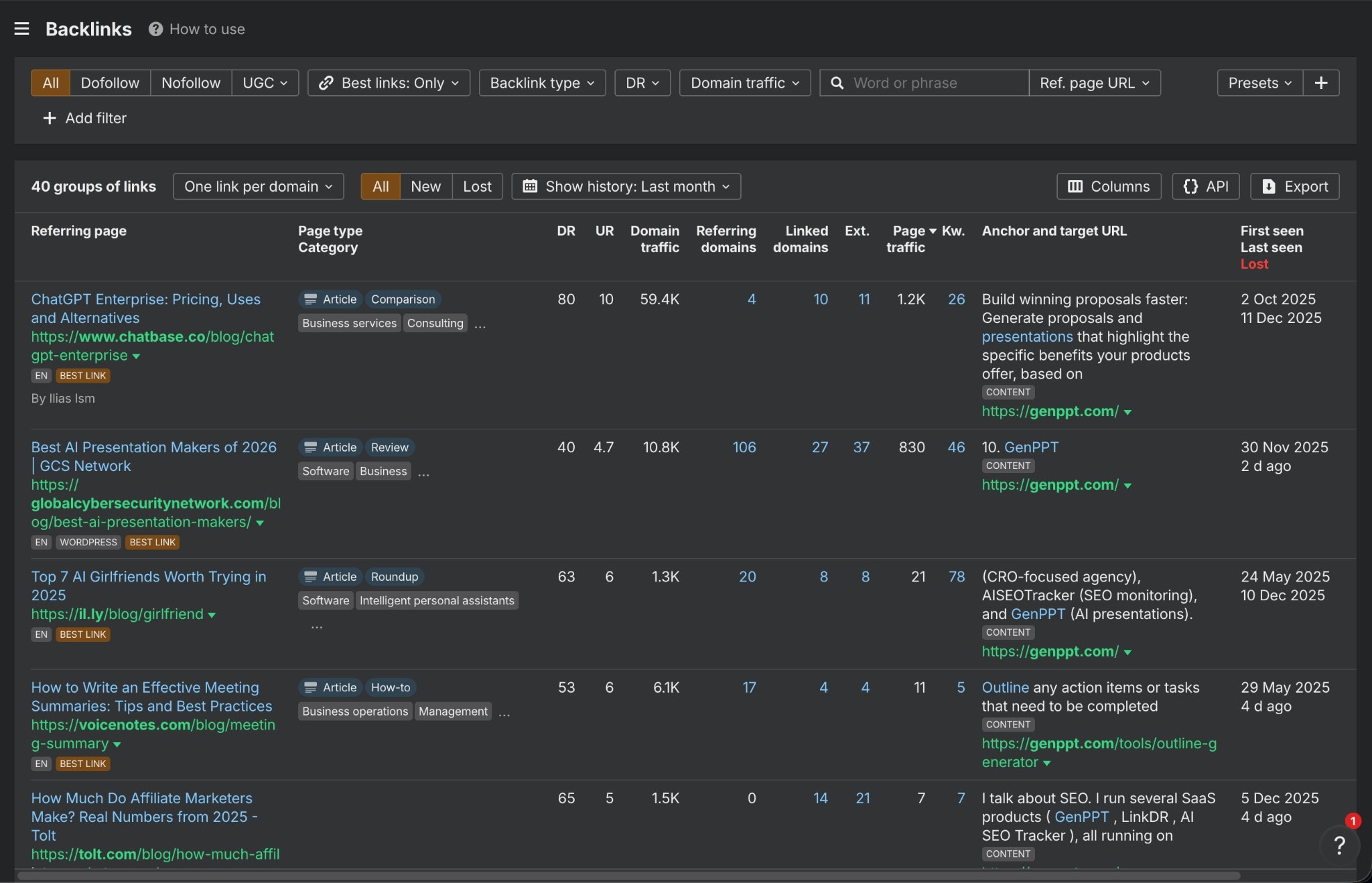Open the ChatGPT Enterprise referring page link
The height and width of the screenshot is (883, 1372).
(x=145, y=308)
